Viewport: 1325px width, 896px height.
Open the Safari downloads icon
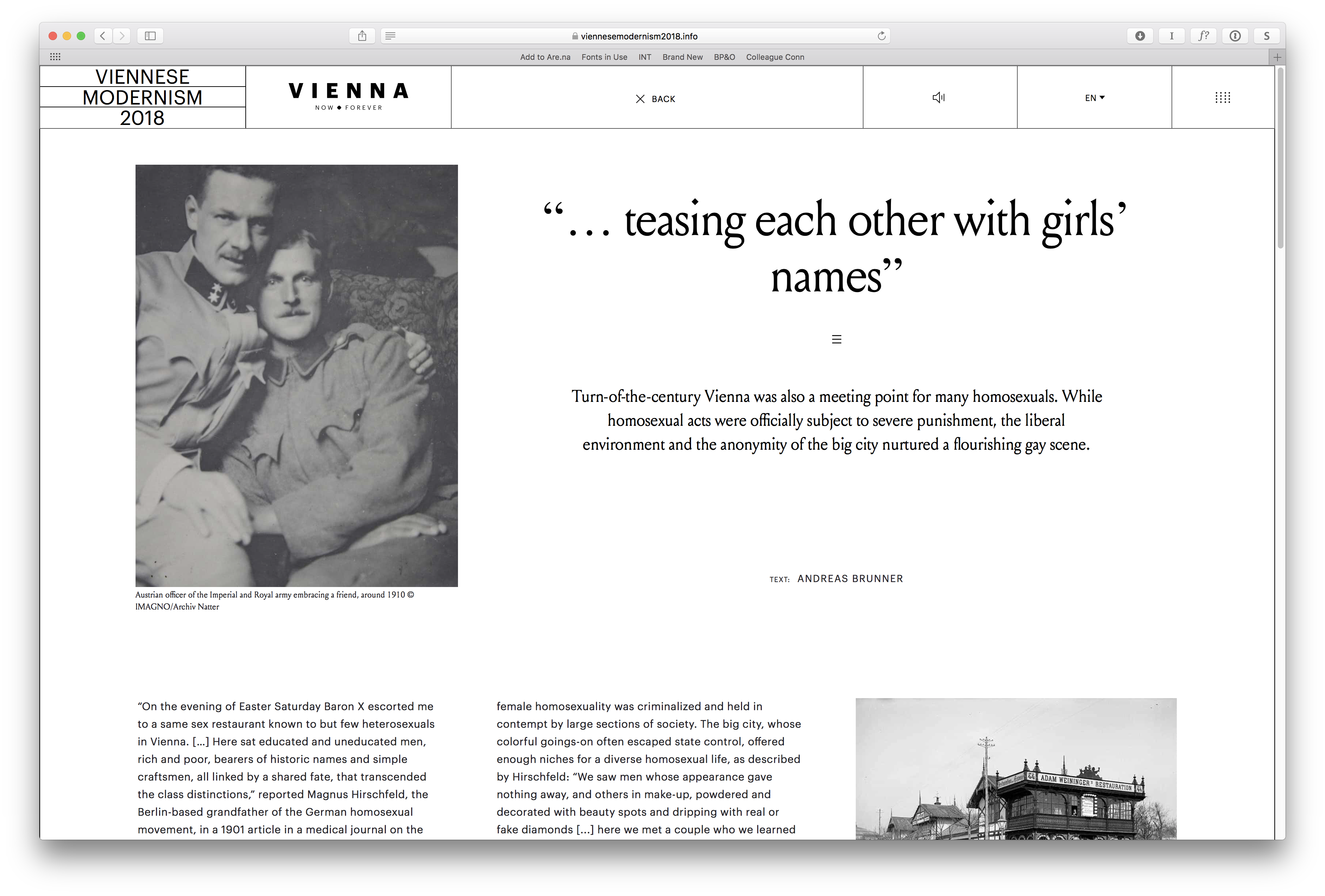[x=1140, y=36]
